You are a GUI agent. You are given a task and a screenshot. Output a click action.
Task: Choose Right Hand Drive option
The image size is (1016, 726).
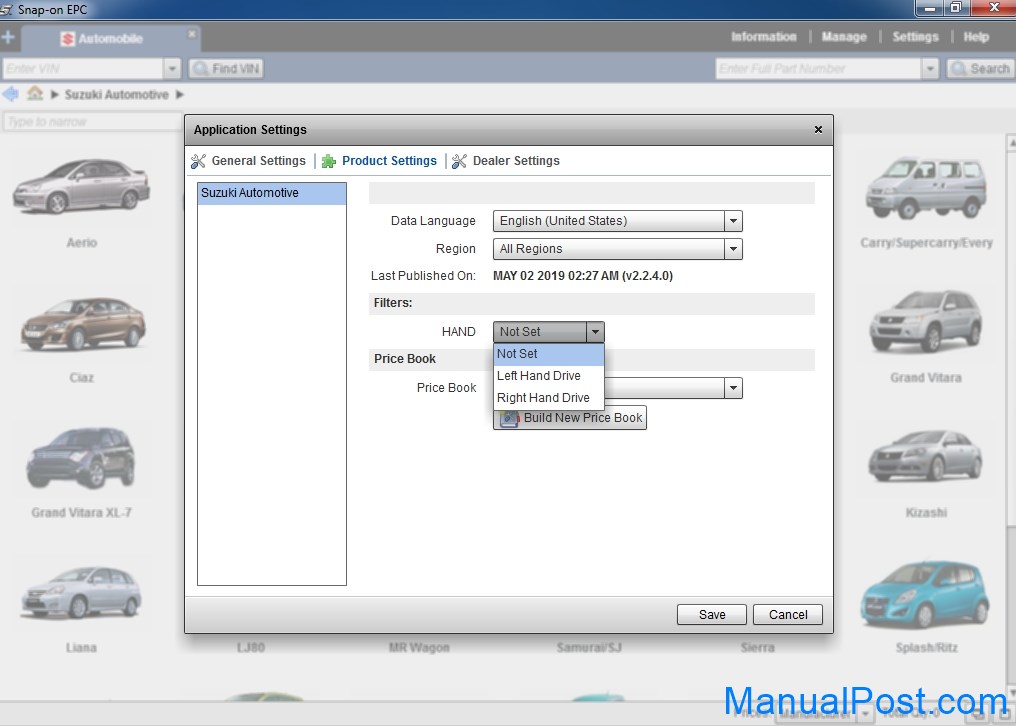[549, 398]
